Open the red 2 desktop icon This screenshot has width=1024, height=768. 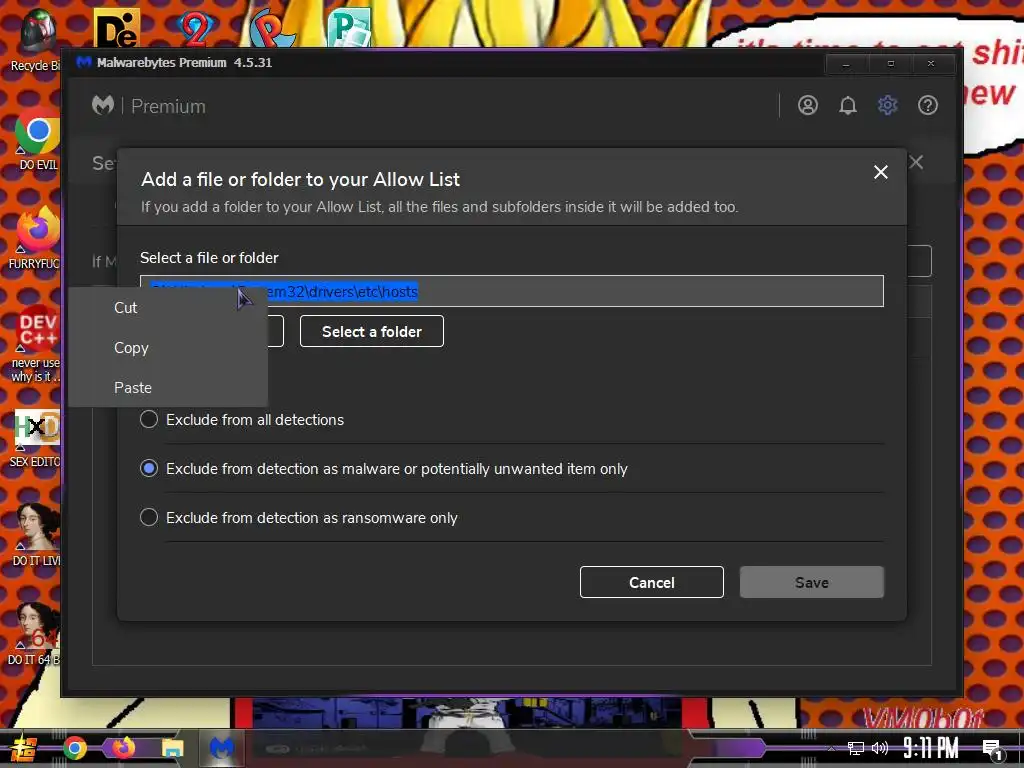click(195, 27)
